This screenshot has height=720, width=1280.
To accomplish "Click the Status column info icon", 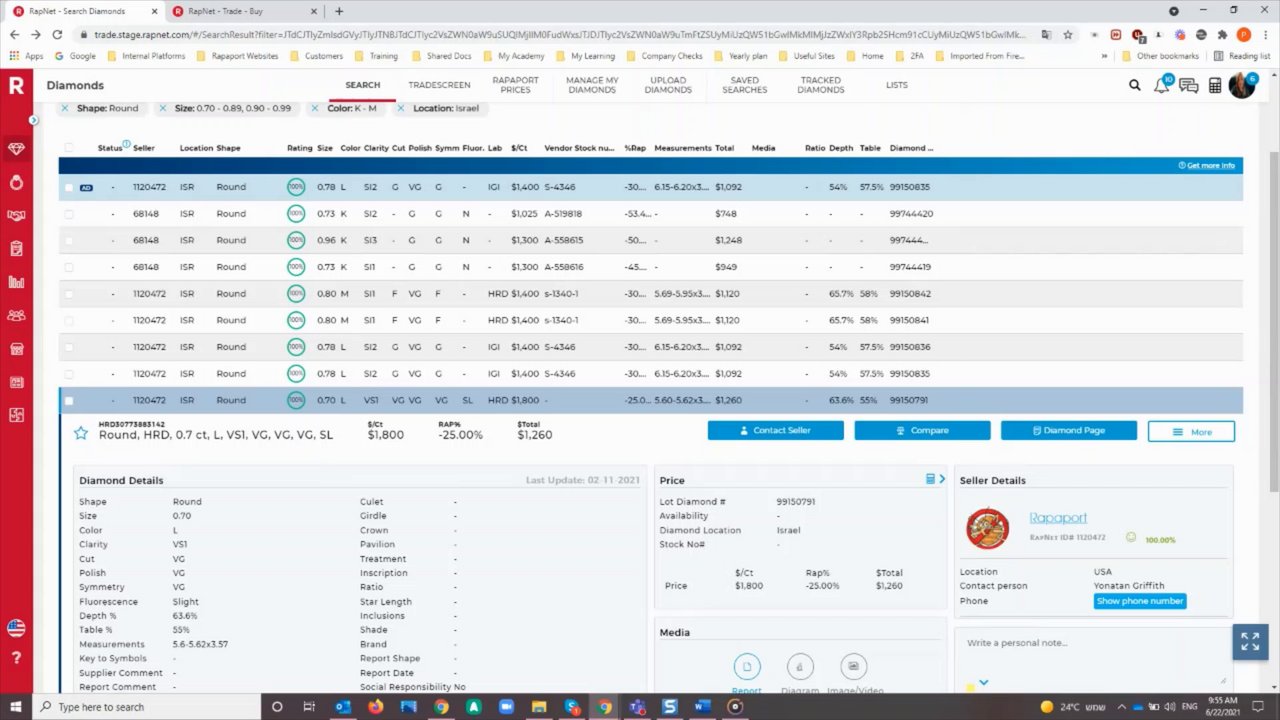I will click(x=126, y=144).
